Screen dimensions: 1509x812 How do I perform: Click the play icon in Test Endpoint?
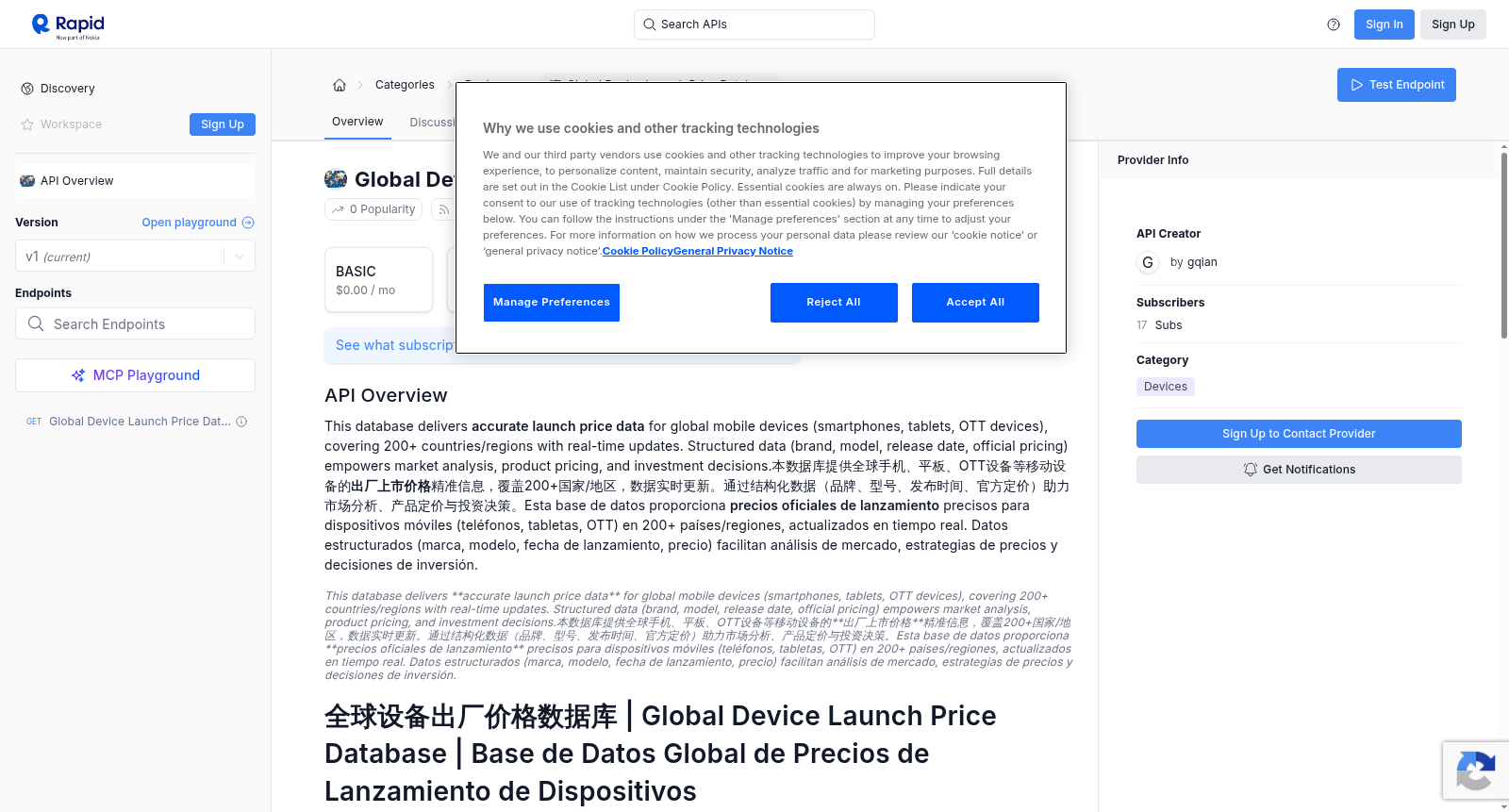(1357, 85)
